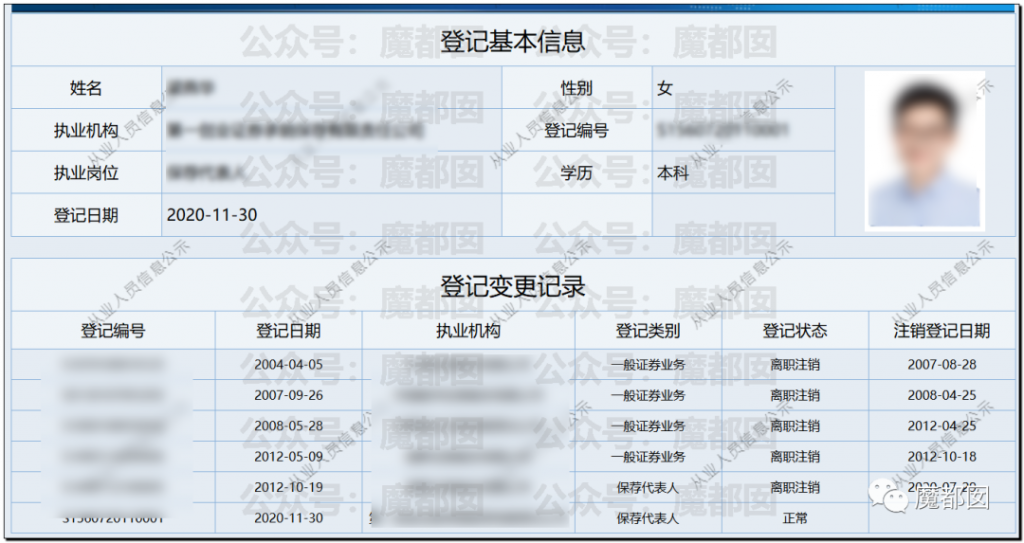Click the 2007-09-26 registration date cell
The image size is (1024, 543).
pos(288,395)
